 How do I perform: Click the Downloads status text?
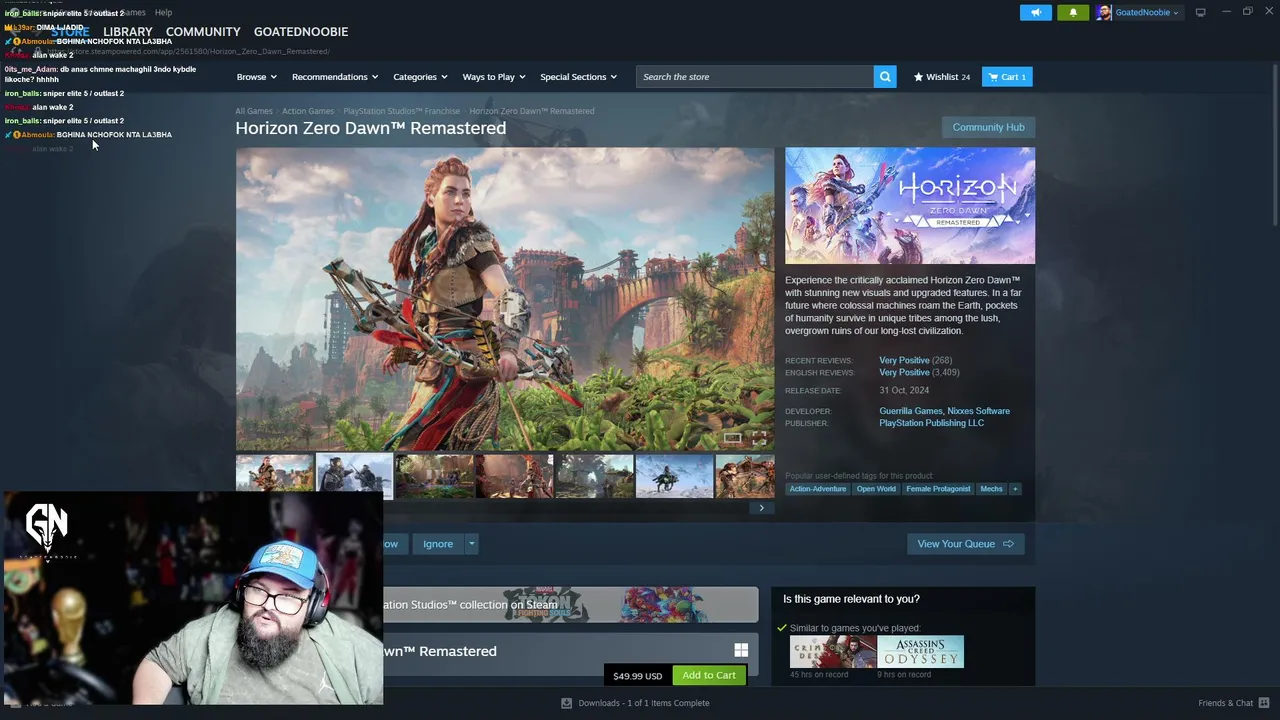tap(644, 703)
